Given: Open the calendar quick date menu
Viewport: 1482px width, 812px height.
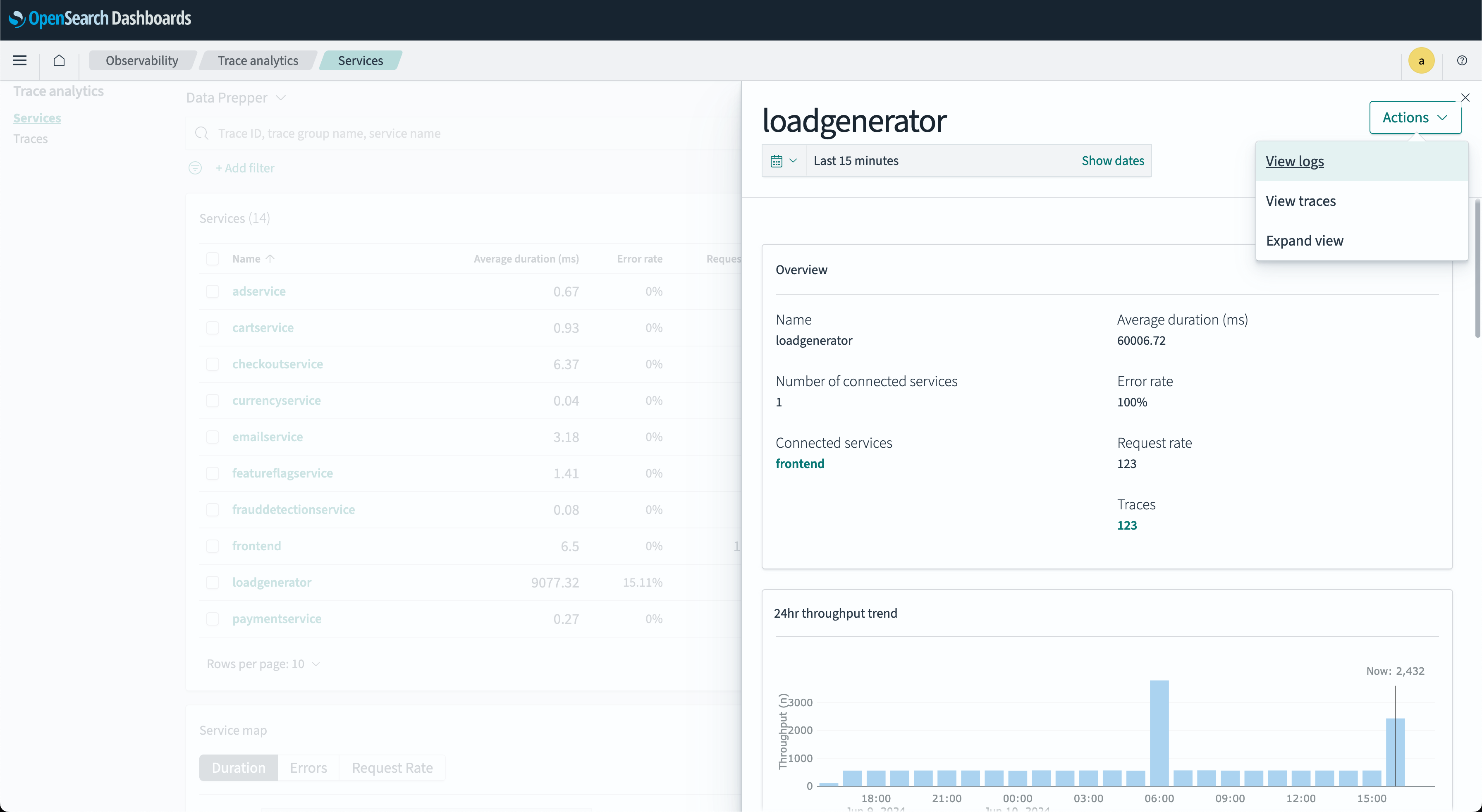Looking at the screenshot, I should (x=784, y=161).
